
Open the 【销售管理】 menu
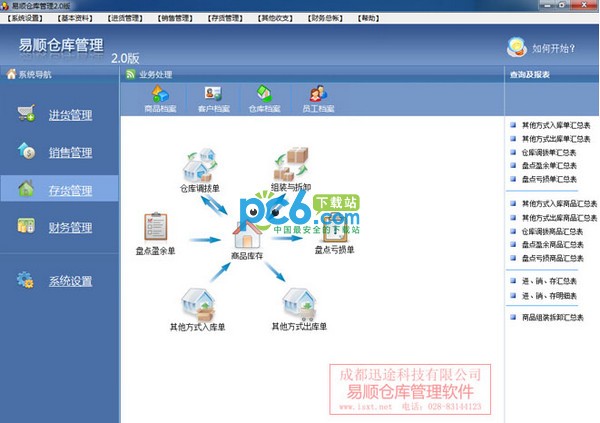coord(175,18)
